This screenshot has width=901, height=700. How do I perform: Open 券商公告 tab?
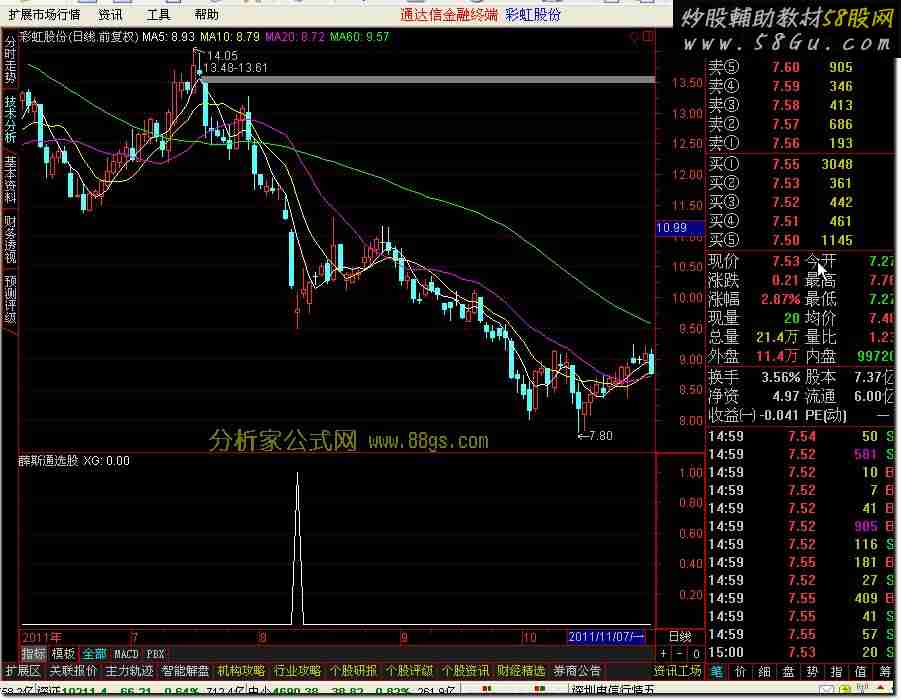(577, 671)
